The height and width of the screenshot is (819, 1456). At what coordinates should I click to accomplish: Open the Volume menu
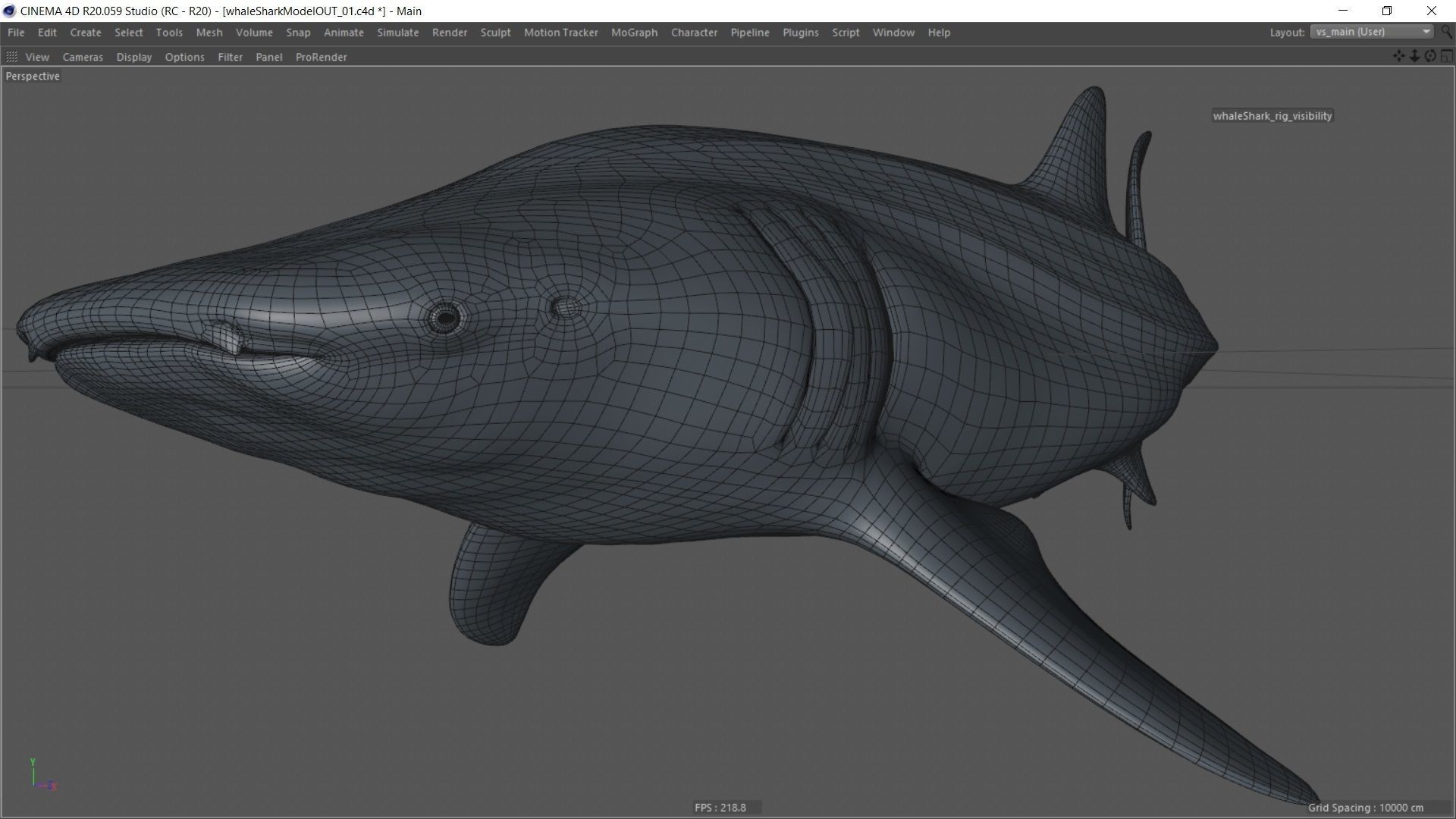coord(254,33)
